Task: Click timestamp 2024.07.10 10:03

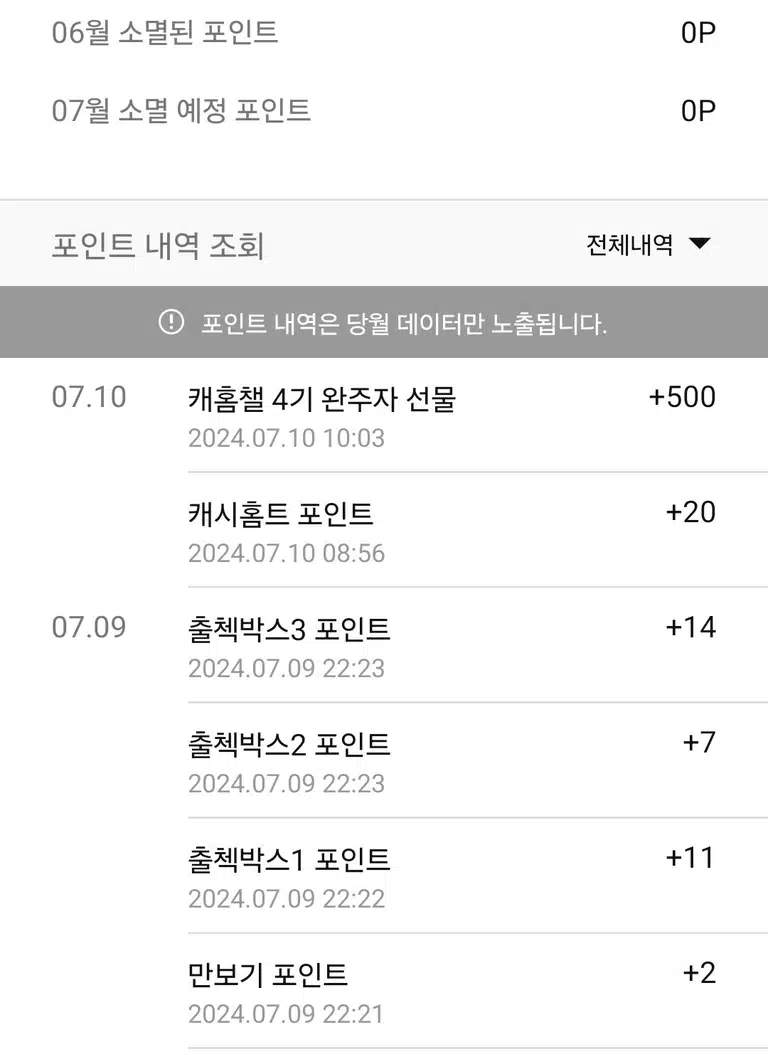Action: pos(286,438)
